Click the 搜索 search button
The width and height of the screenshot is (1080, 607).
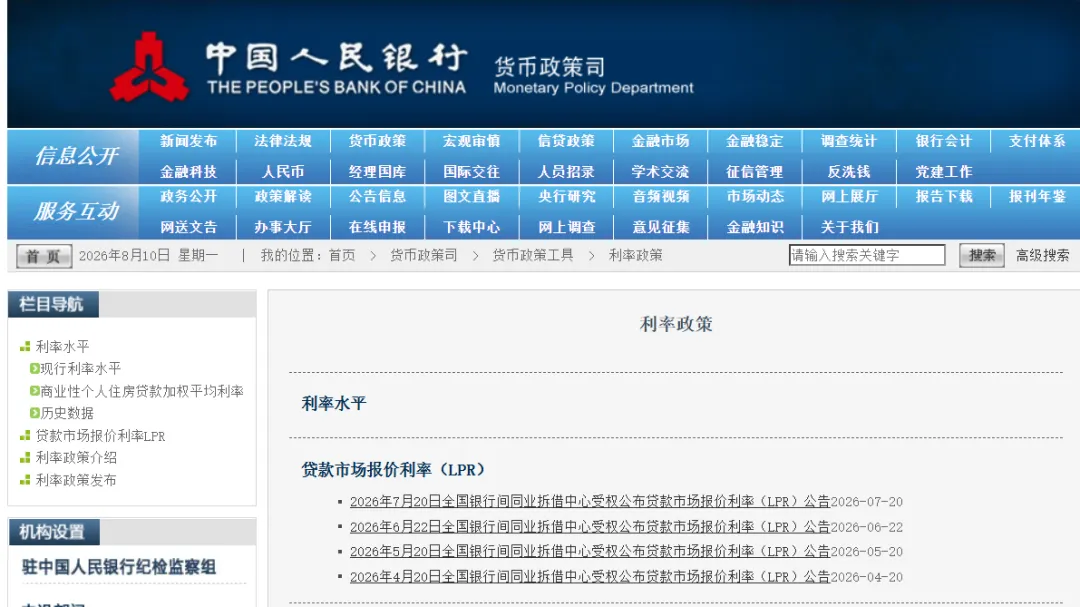click(x=982, y=256)
